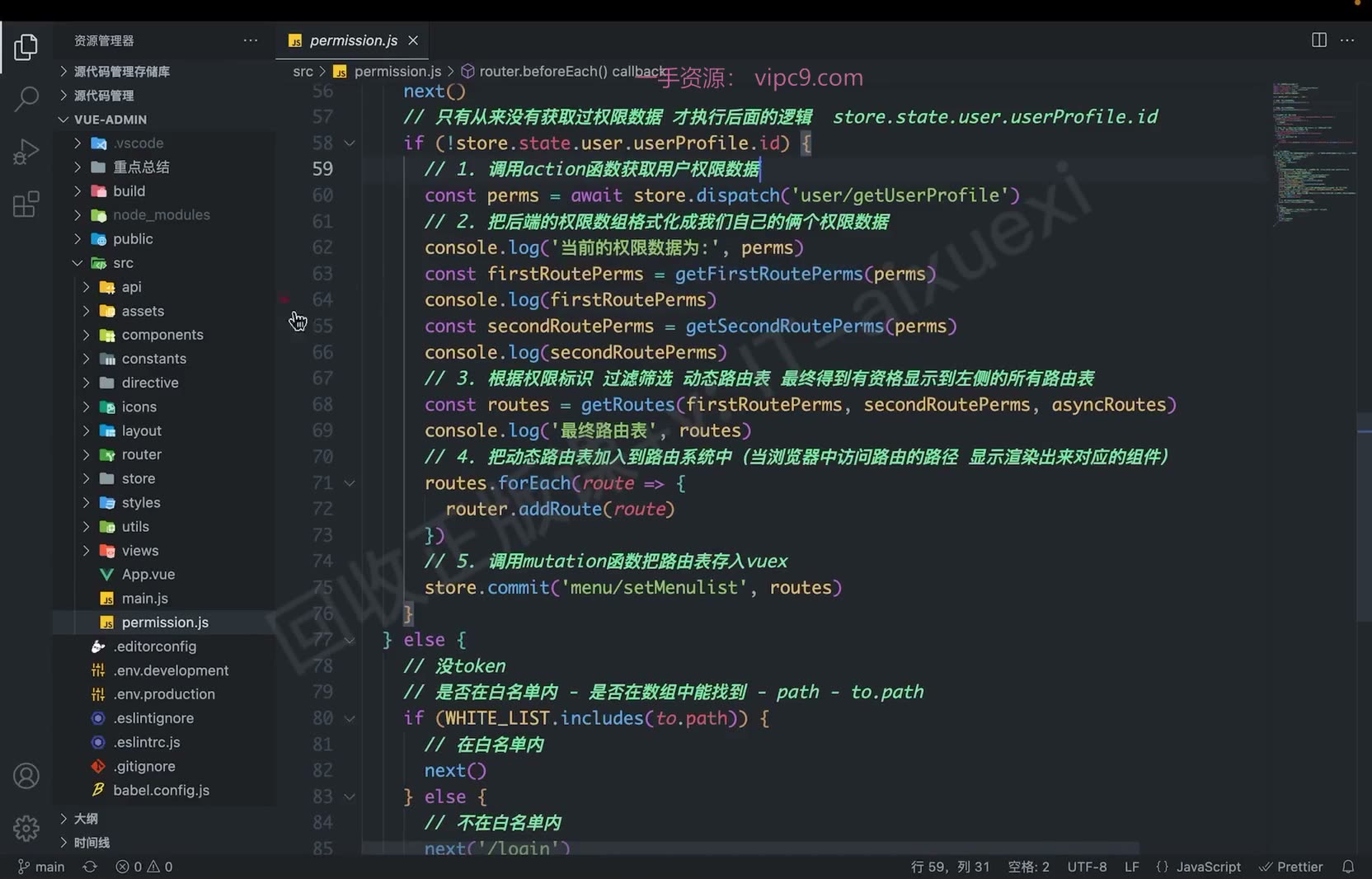The height and width of the screenshot is (879, 1372).
Task: Expand the node_modules folder
Action: pyautogui.click(x=161, y=215)
